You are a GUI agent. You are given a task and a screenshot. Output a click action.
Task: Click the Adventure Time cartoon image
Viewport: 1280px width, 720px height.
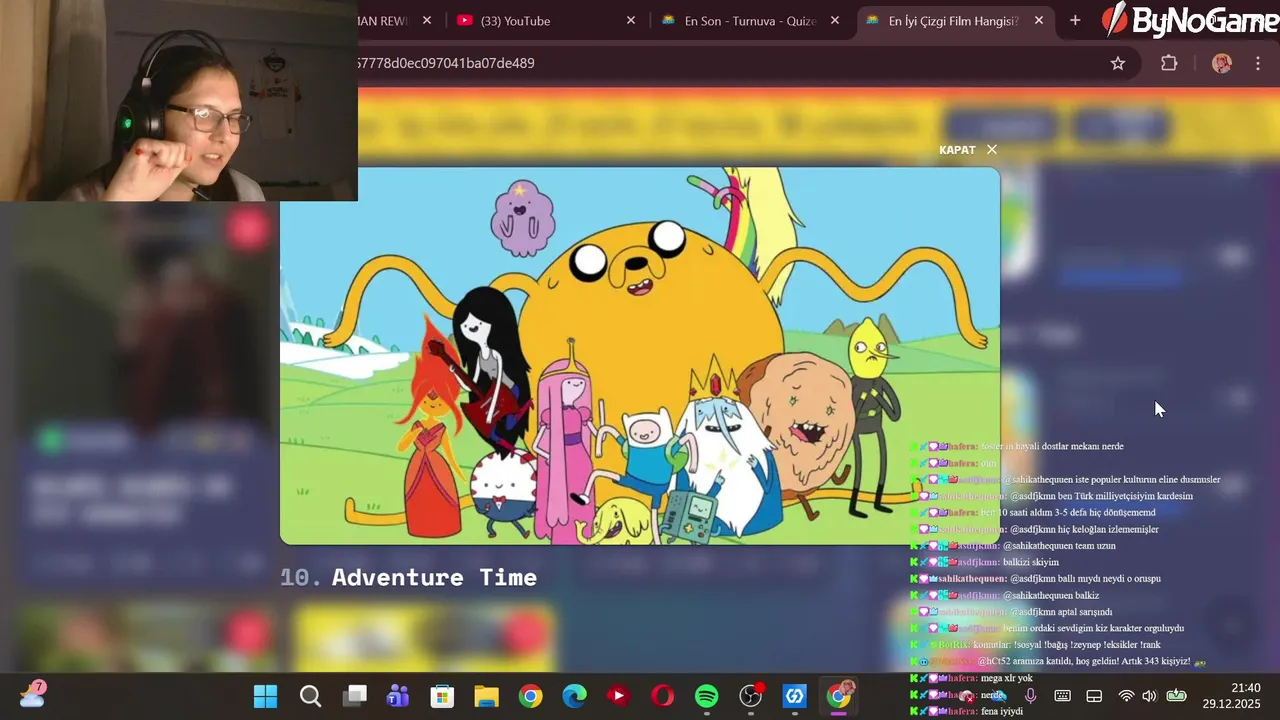[x=640, y=356]
